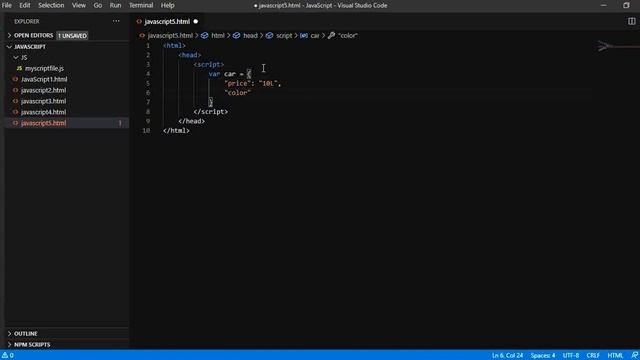This screenshot has width=640, height=360.
Task: Click the color property key icon in breadcrumb
Action: (331, 36)
